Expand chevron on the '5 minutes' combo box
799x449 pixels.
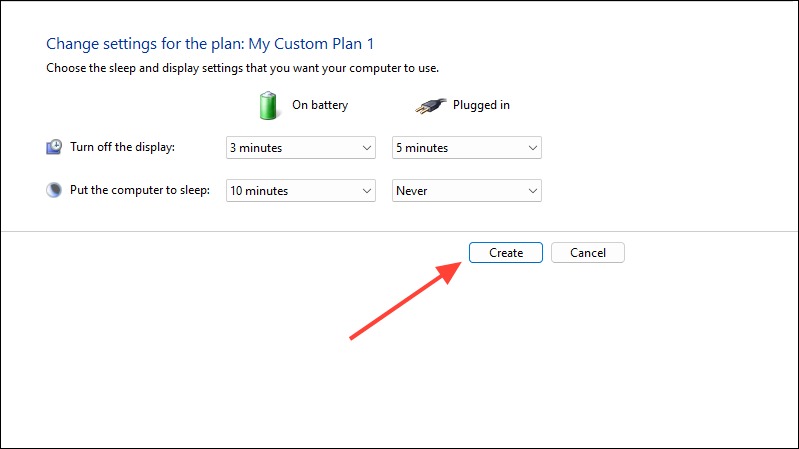tap(532, 148)
